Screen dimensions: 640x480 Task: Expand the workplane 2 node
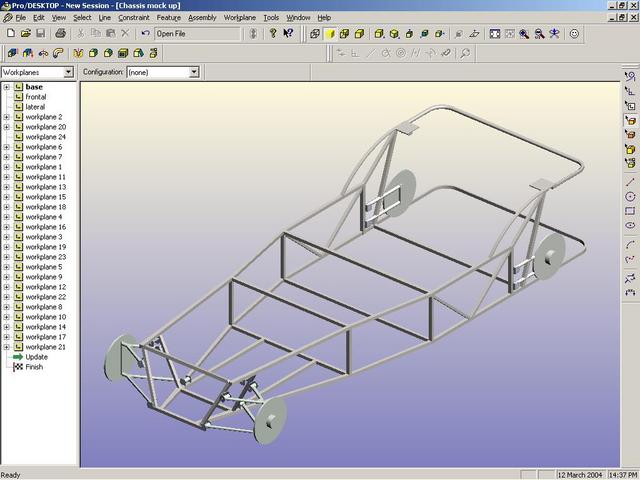pyautogui.click(x=7, y=117)
